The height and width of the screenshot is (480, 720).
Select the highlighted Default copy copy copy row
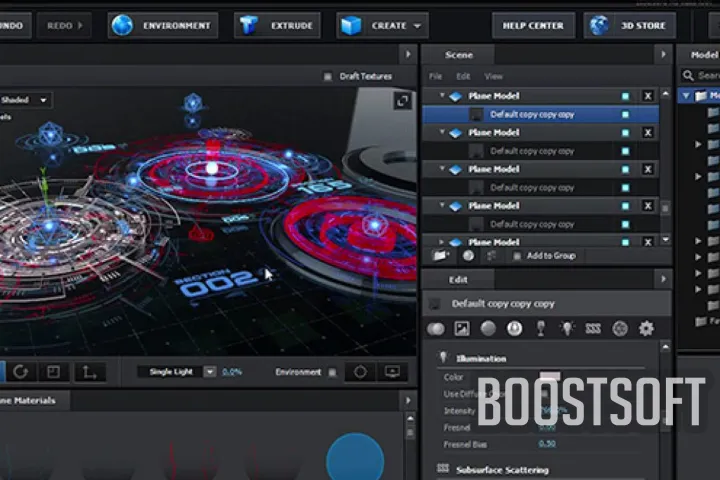point(540,114)
